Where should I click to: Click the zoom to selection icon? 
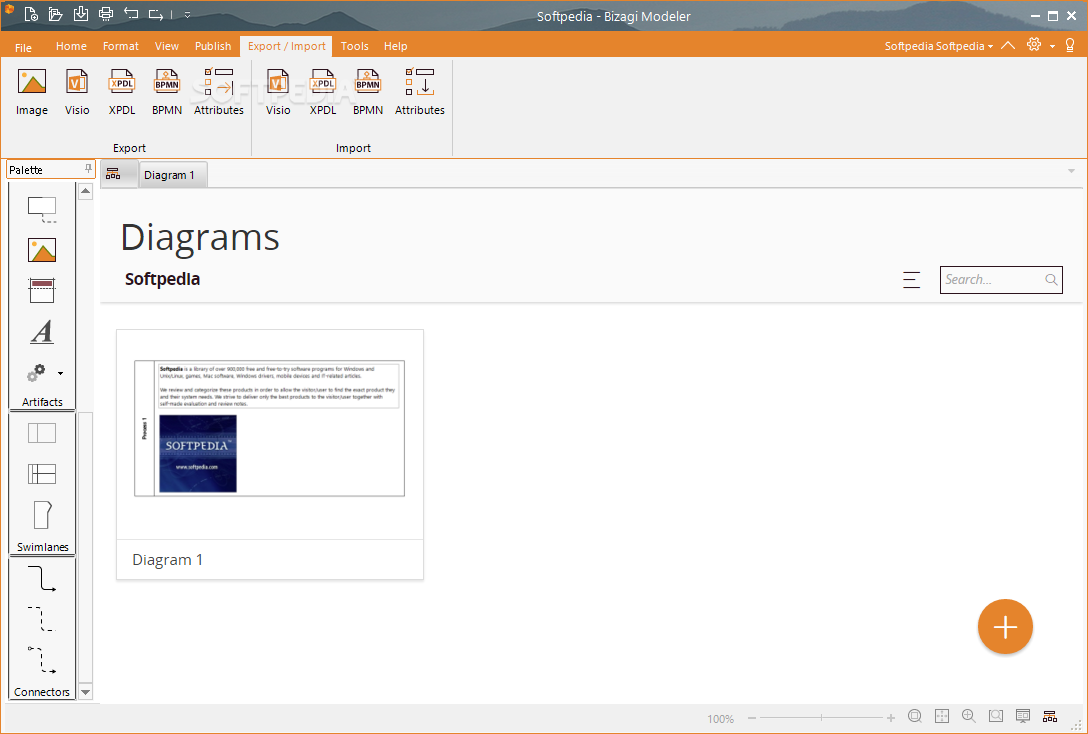tap(996, 716)
